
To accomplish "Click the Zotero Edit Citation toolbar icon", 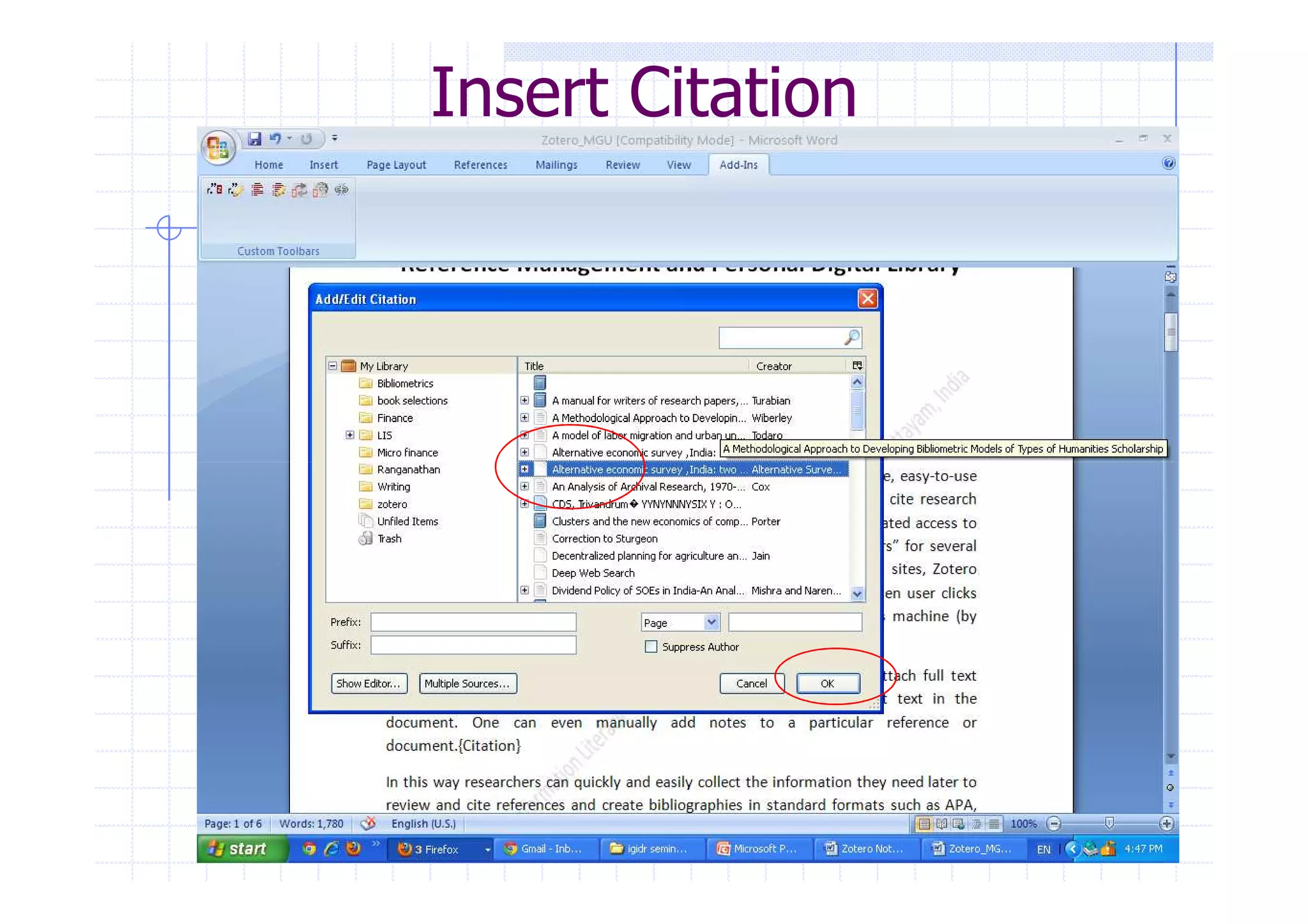I will pos(236,190).
